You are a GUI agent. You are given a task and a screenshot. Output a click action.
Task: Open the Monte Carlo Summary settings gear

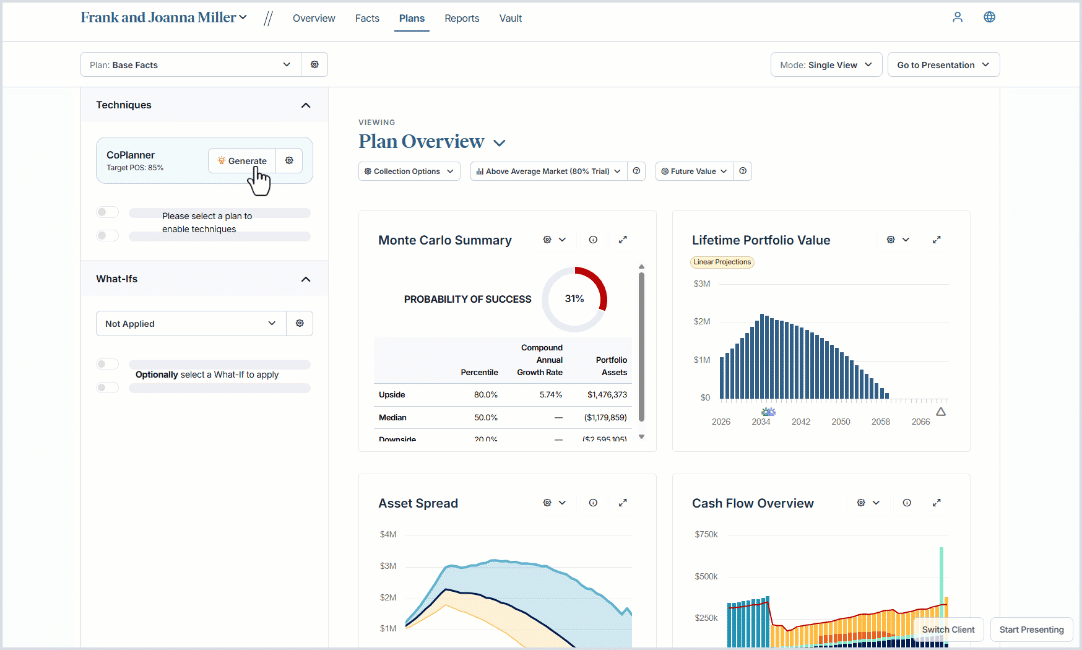[x=548, y=239]
